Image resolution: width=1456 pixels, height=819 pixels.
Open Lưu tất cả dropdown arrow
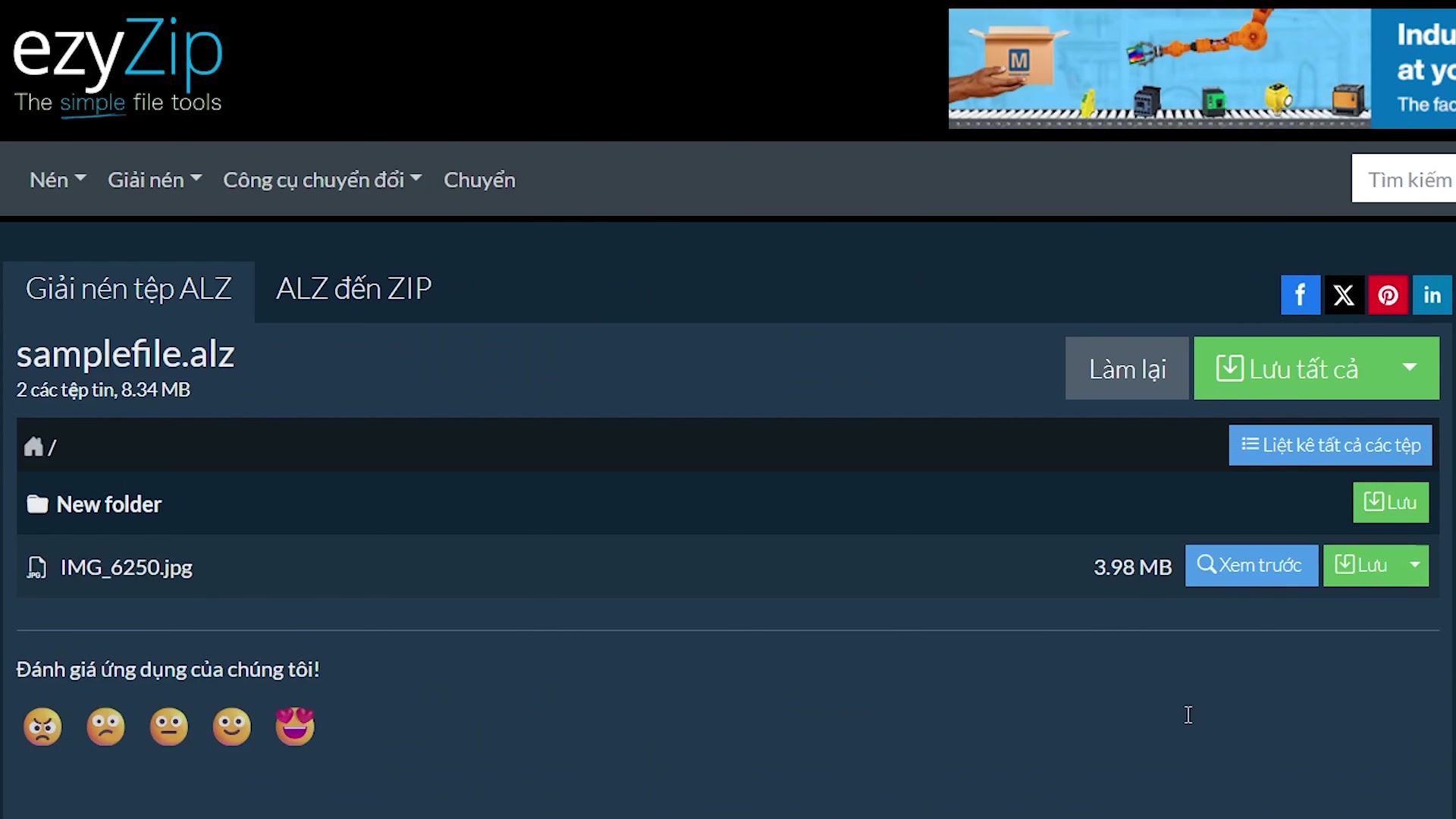coord(1410,368)
